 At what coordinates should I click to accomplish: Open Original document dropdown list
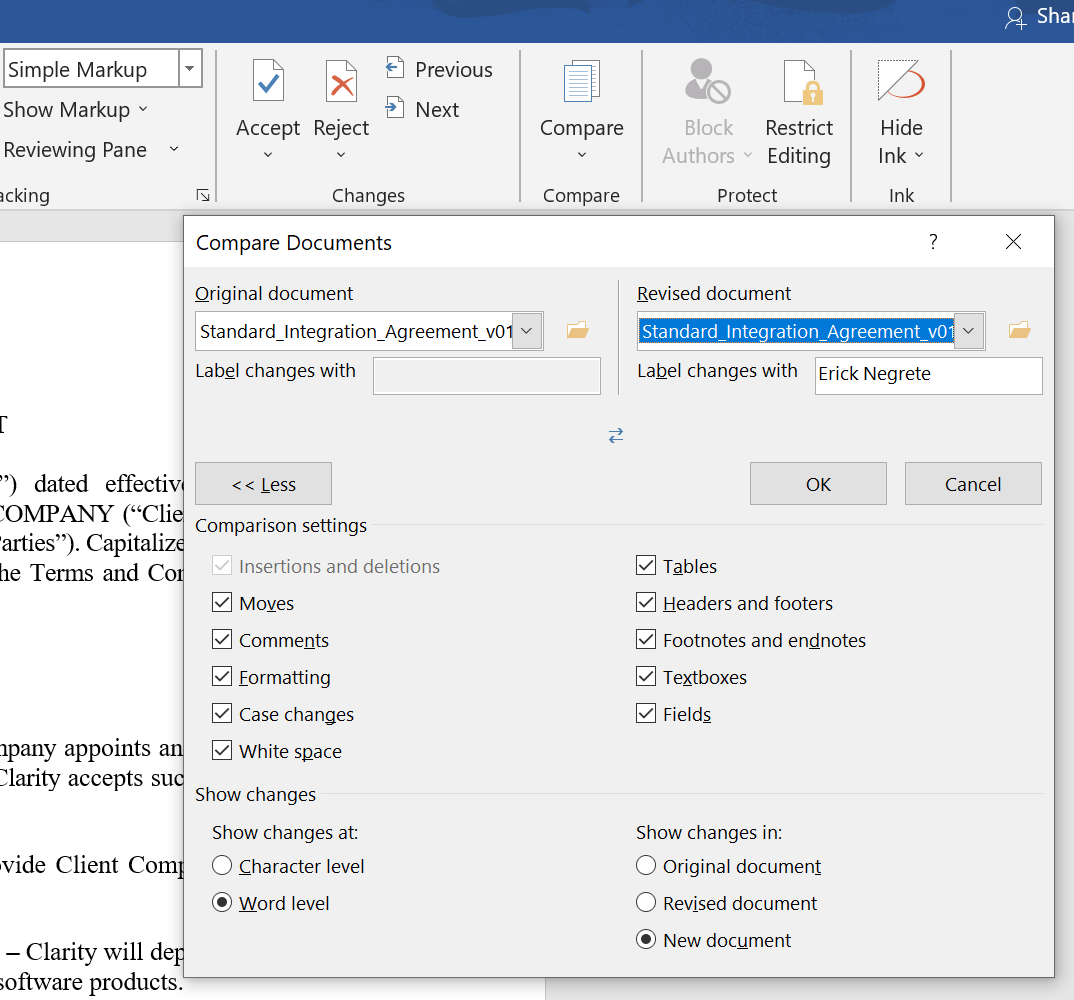[x=527, y=331]
